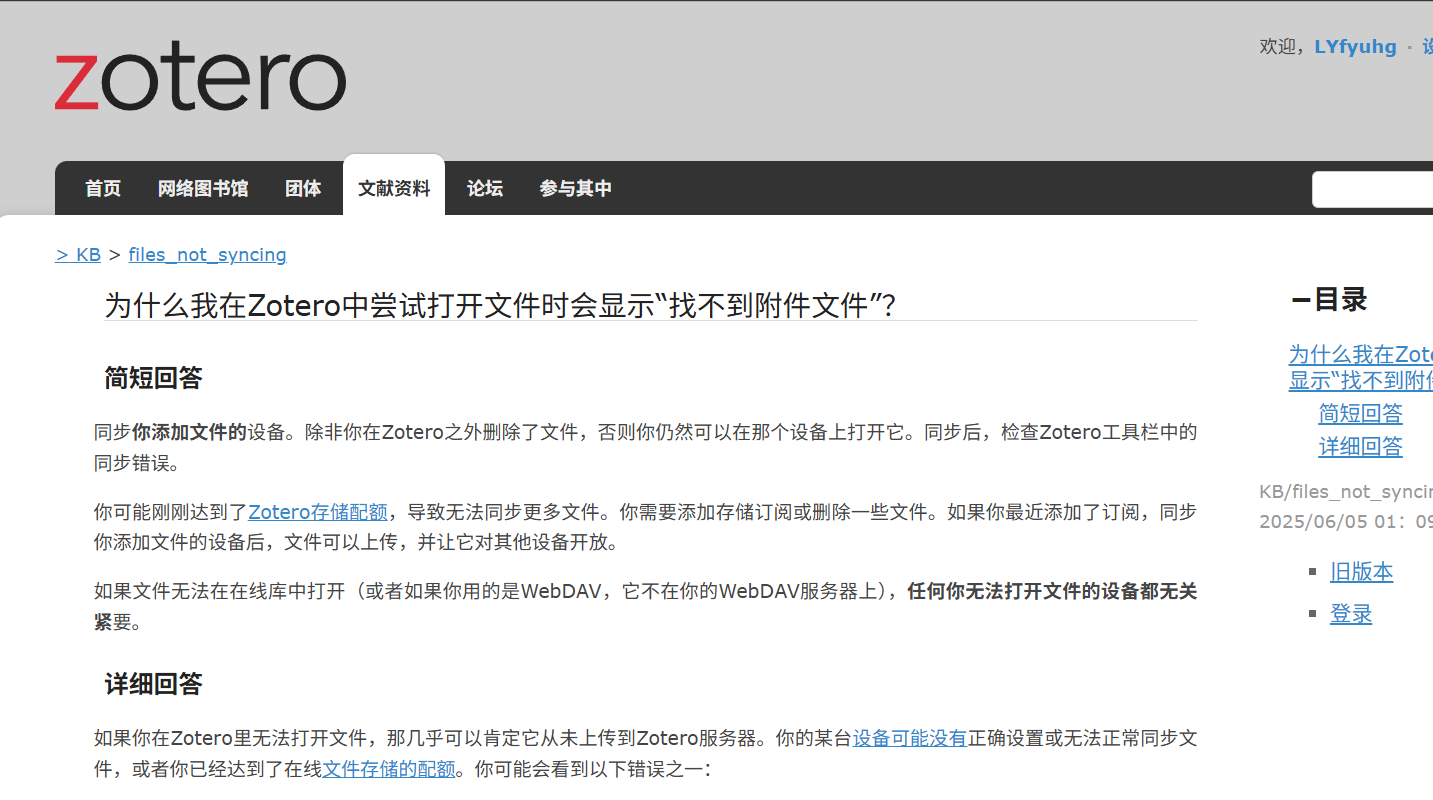Click the username LYfyuhg link

(x=1355, y=46)
